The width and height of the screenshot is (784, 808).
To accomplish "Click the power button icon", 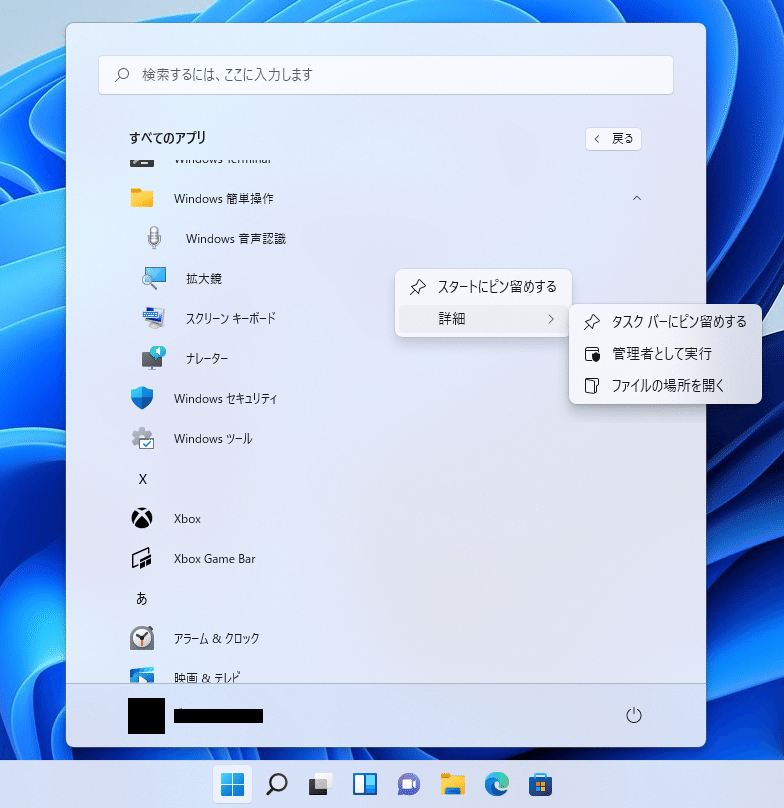I will (633, 715).
